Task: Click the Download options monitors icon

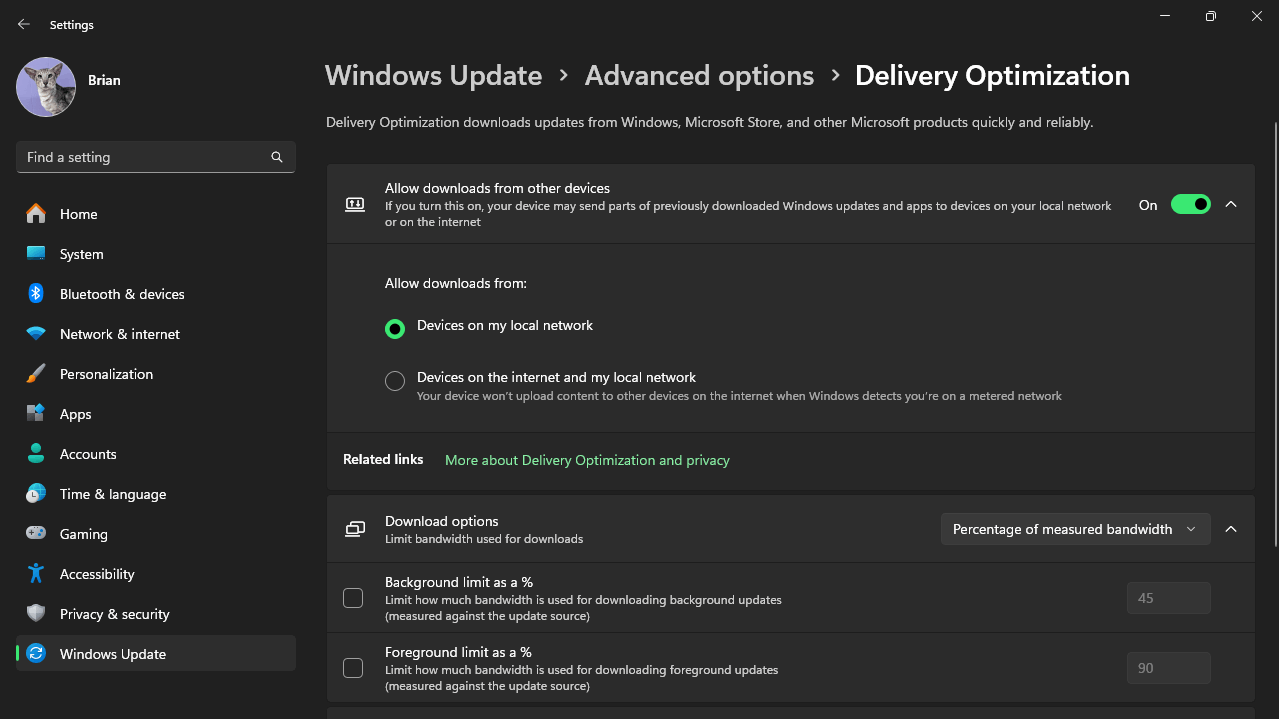Action: coord(355,529)
